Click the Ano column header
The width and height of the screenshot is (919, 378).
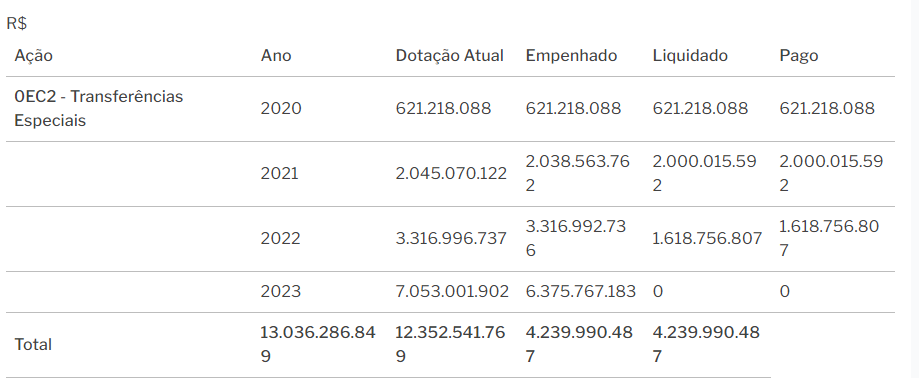pyautogui.click(x=276, y=56)
